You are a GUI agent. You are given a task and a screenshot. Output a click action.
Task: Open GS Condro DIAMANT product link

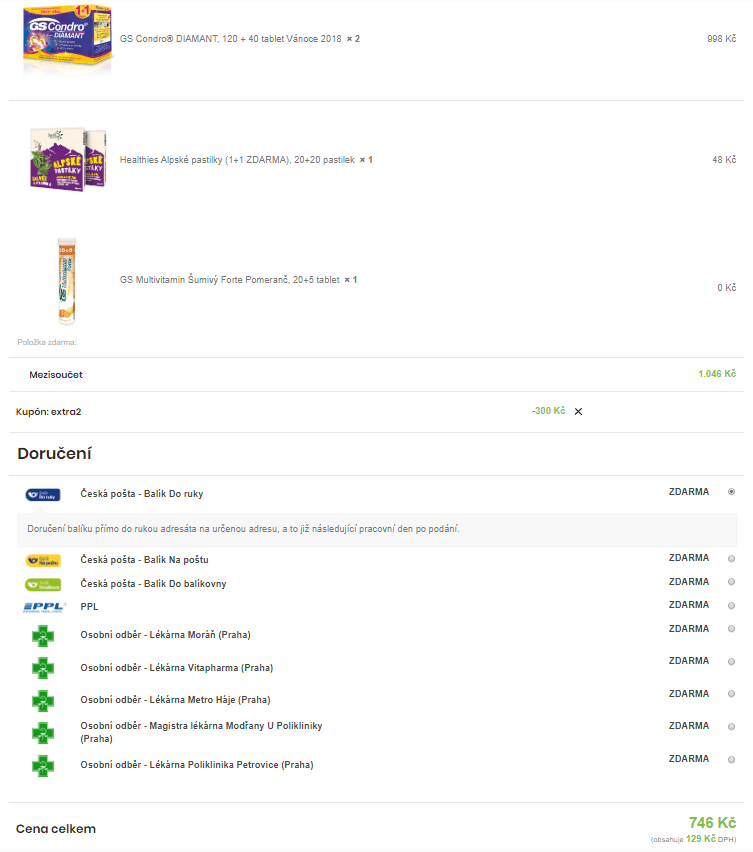[230, 39]
